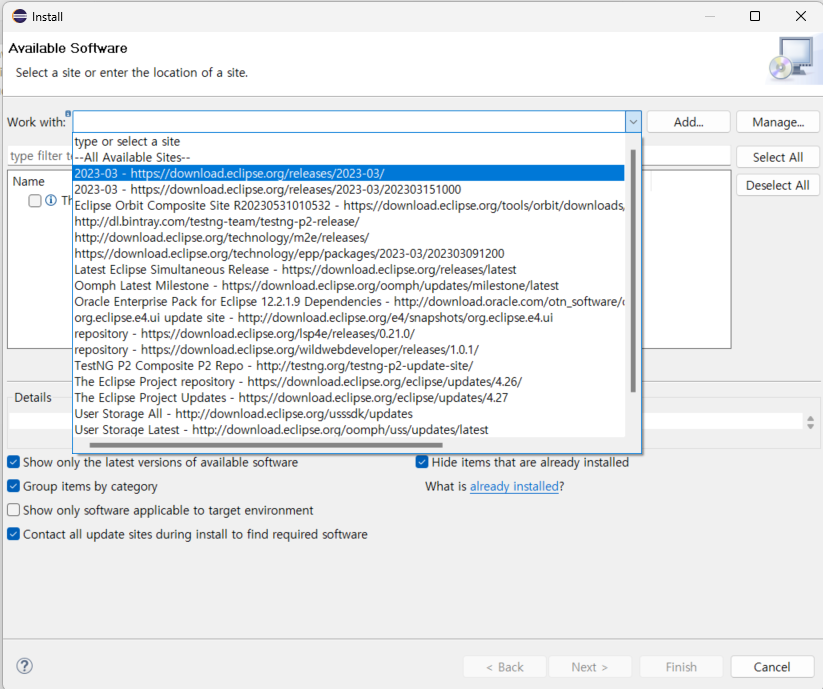Click the Work with combo text field

tap(349, 122)
